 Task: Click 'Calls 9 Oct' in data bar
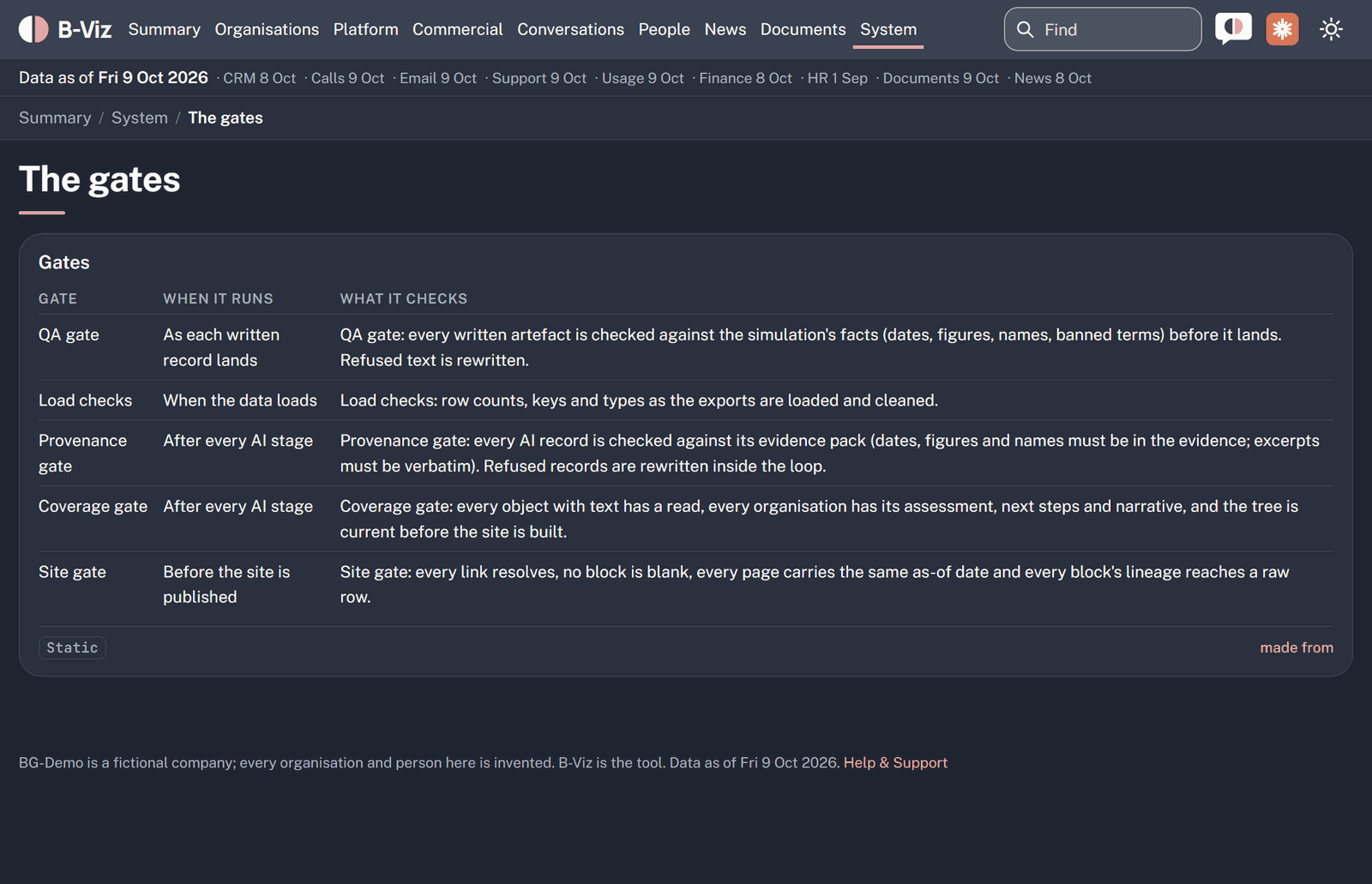347,78
